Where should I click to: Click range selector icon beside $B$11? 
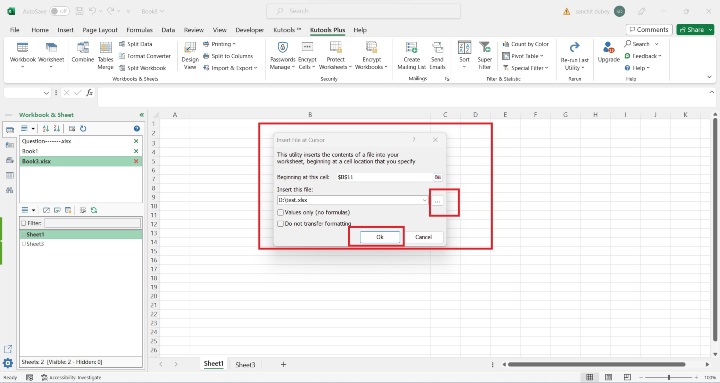[438, 177]
